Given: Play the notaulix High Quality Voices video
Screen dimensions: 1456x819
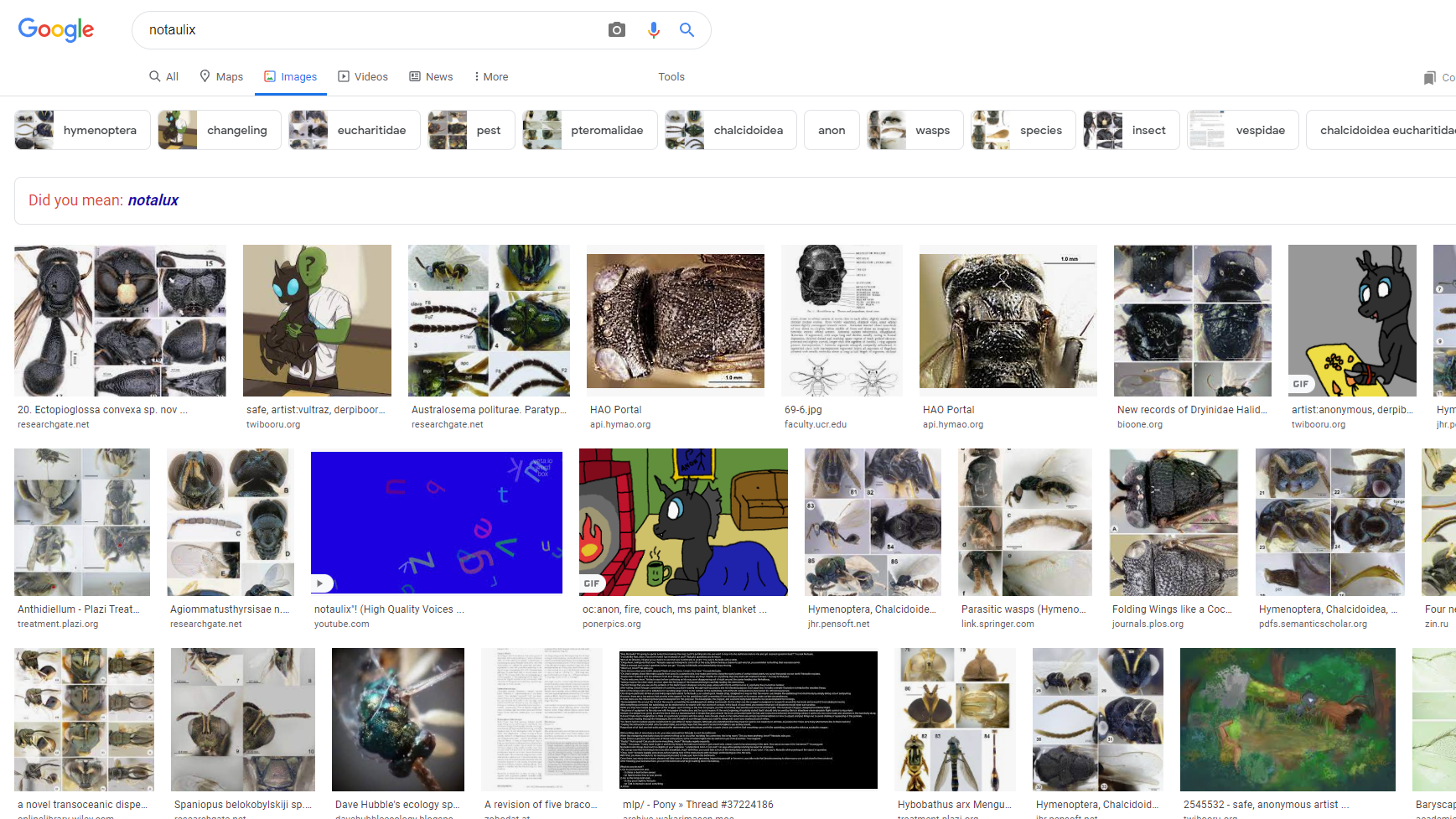Looking at the screenshot, I should tap(437, 522).
